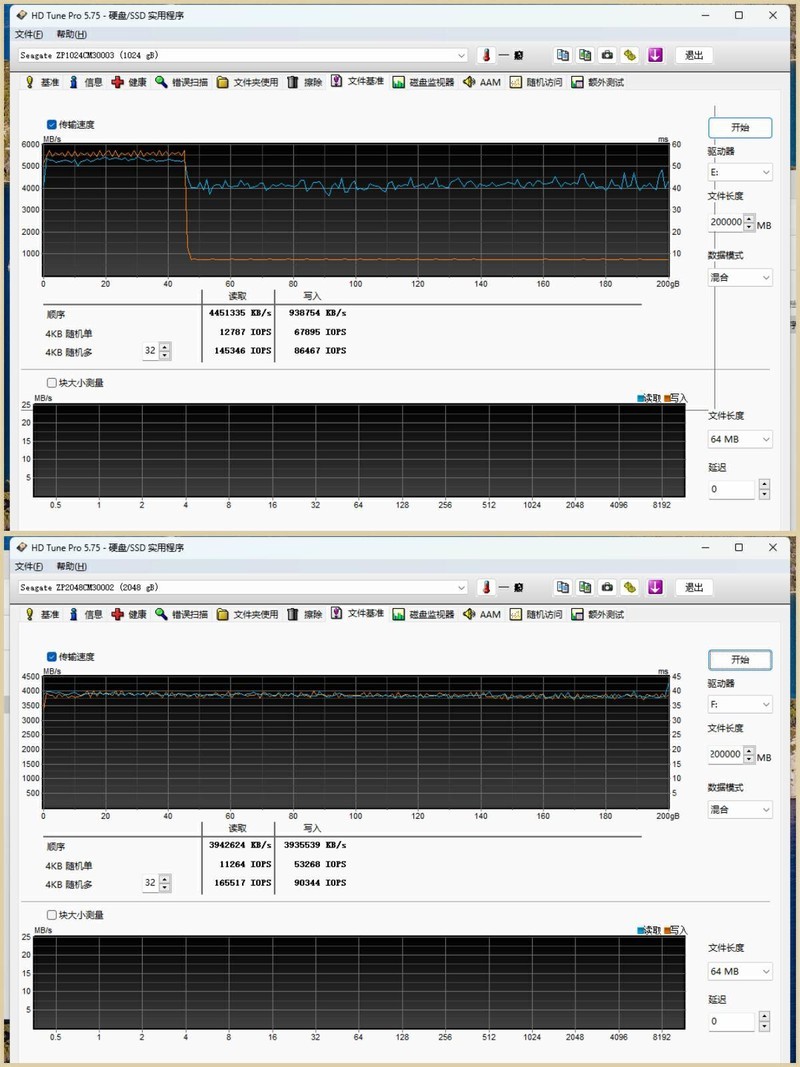The width and height of the screenshot is (800, 1067).
Task: Open 擦除 erase tab in upper window
Action: point(305,82)
